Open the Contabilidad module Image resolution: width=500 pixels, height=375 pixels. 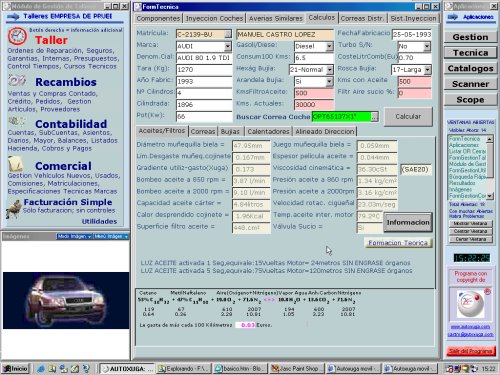pyautogui.click(x=71, y=124)
